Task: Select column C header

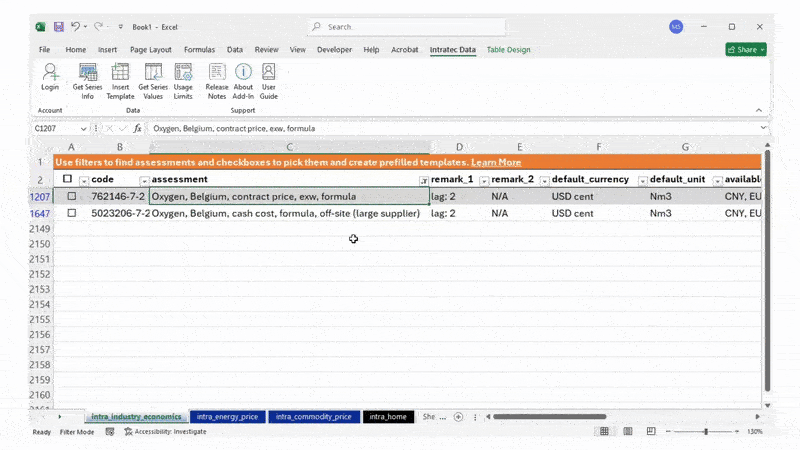Action: [x=289, y=147]
